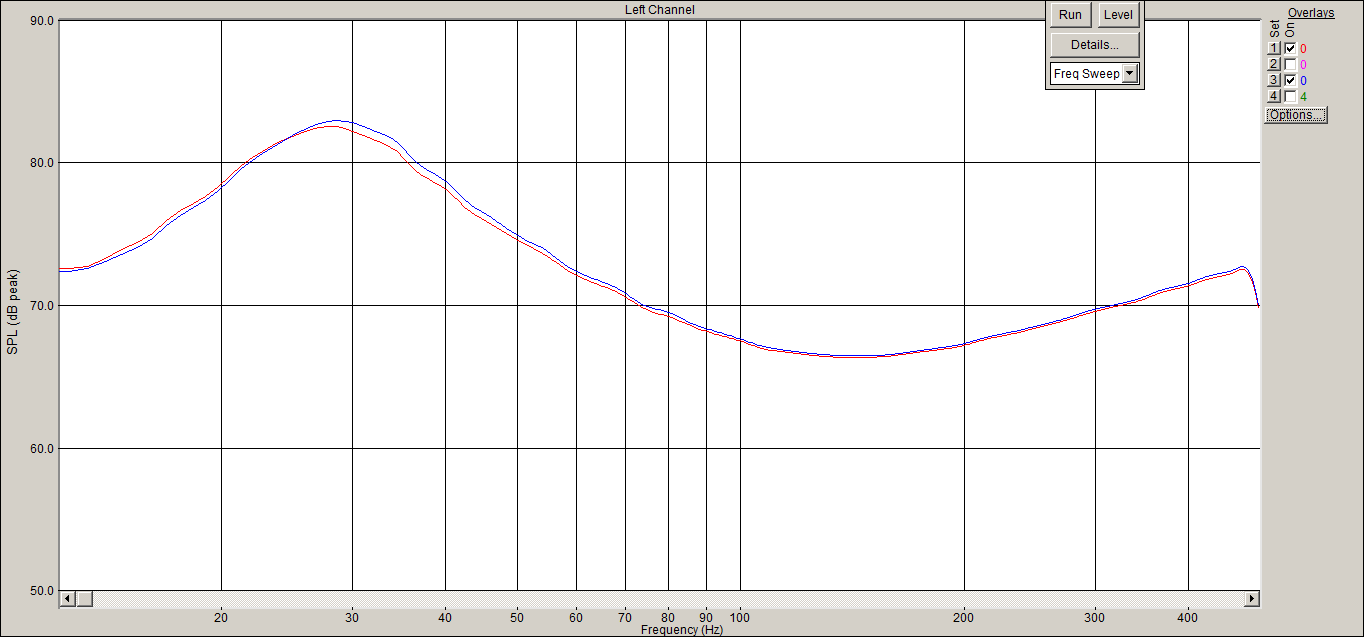This screenshot has height=637, width=1364.
Task: Disable the red overlay 1 checkbox
Action: [x=1290, y=48]
